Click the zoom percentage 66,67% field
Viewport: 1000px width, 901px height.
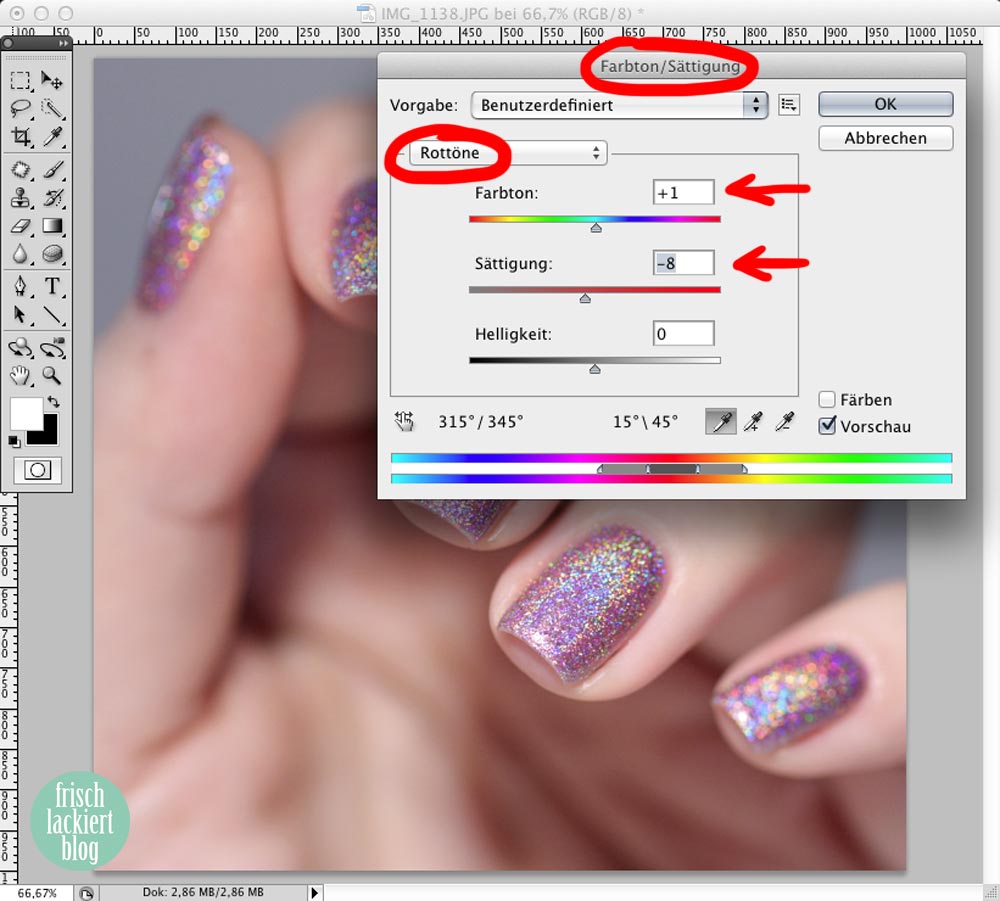coord(36,893)
